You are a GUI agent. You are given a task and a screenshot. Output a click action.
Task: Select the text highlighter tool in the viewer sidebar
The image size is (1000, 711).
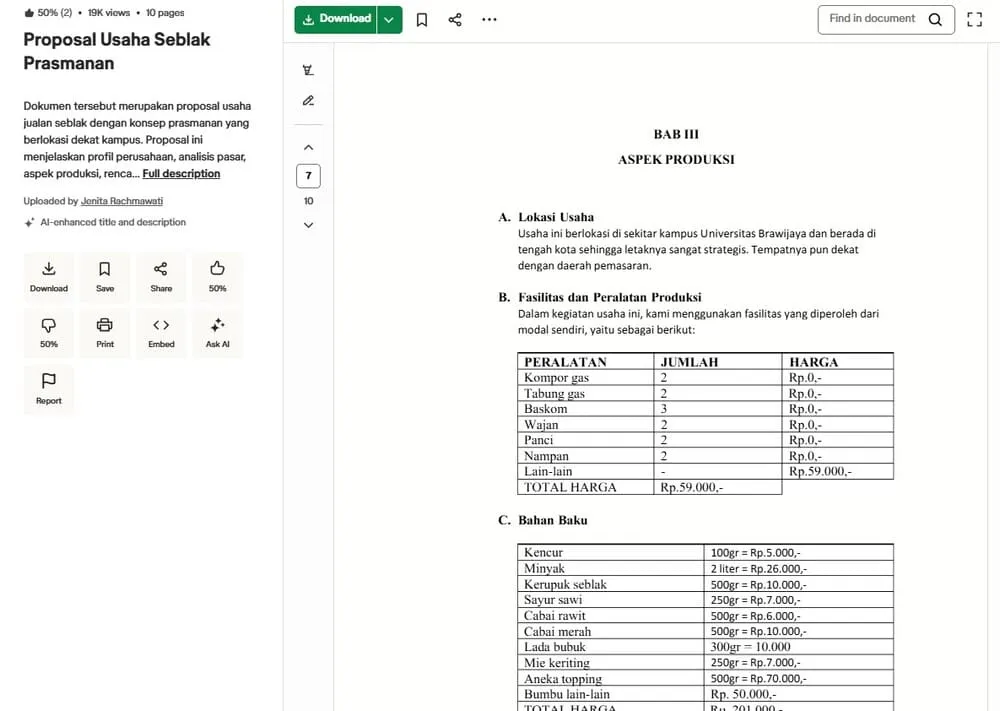308,69
